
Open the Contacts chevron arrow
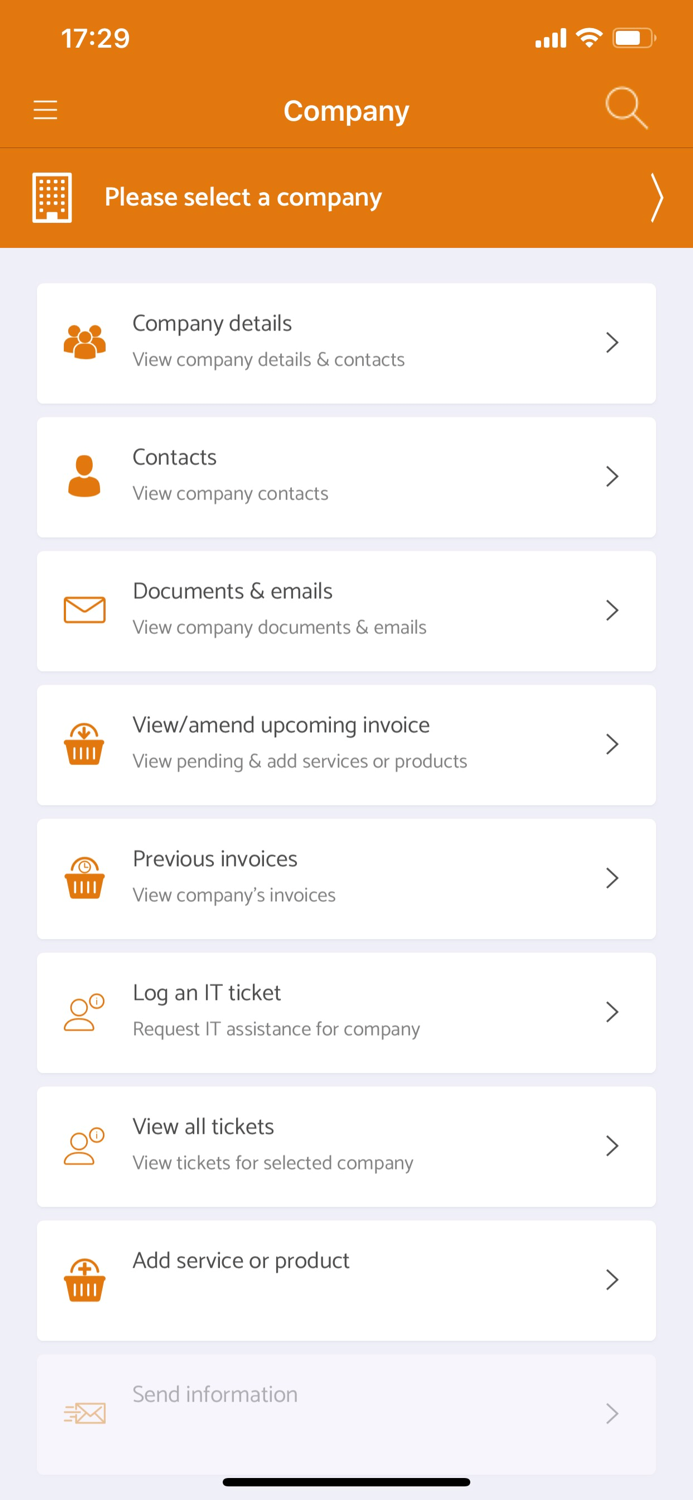pos(611,476)
